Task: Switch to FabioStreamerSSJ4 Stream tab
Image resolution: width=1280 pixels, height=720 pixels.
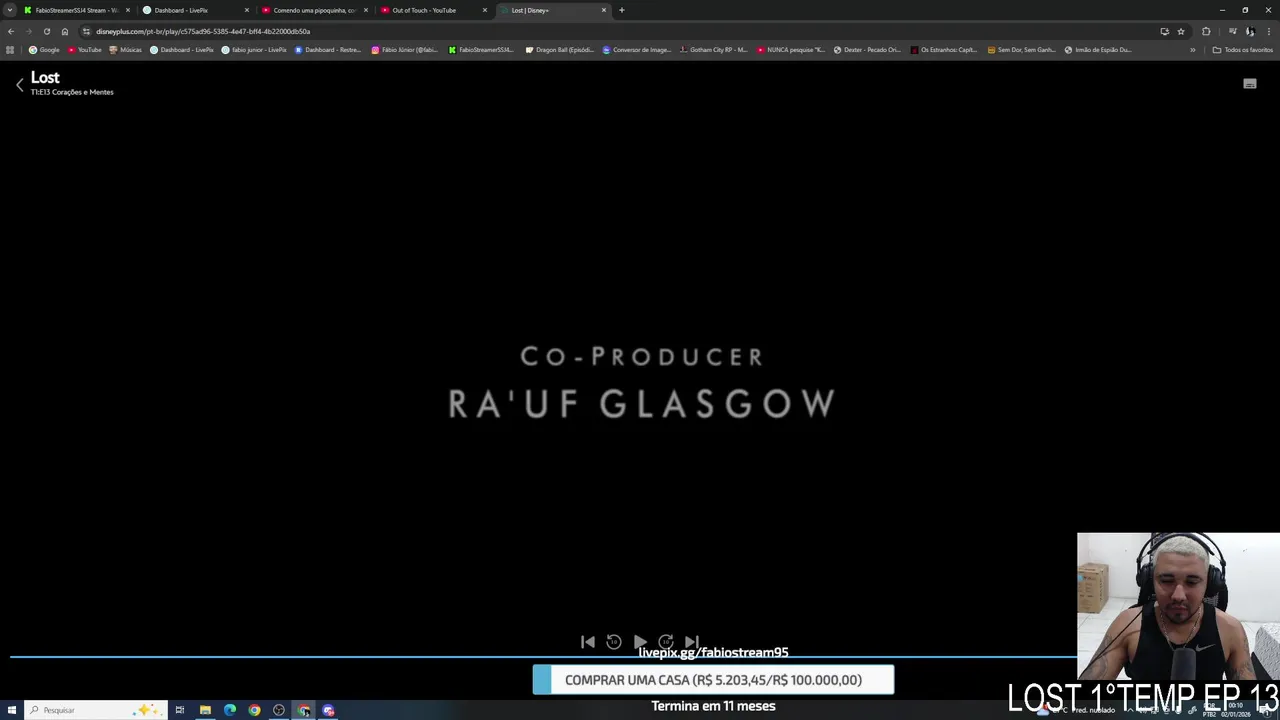Action: coord(76,10)
